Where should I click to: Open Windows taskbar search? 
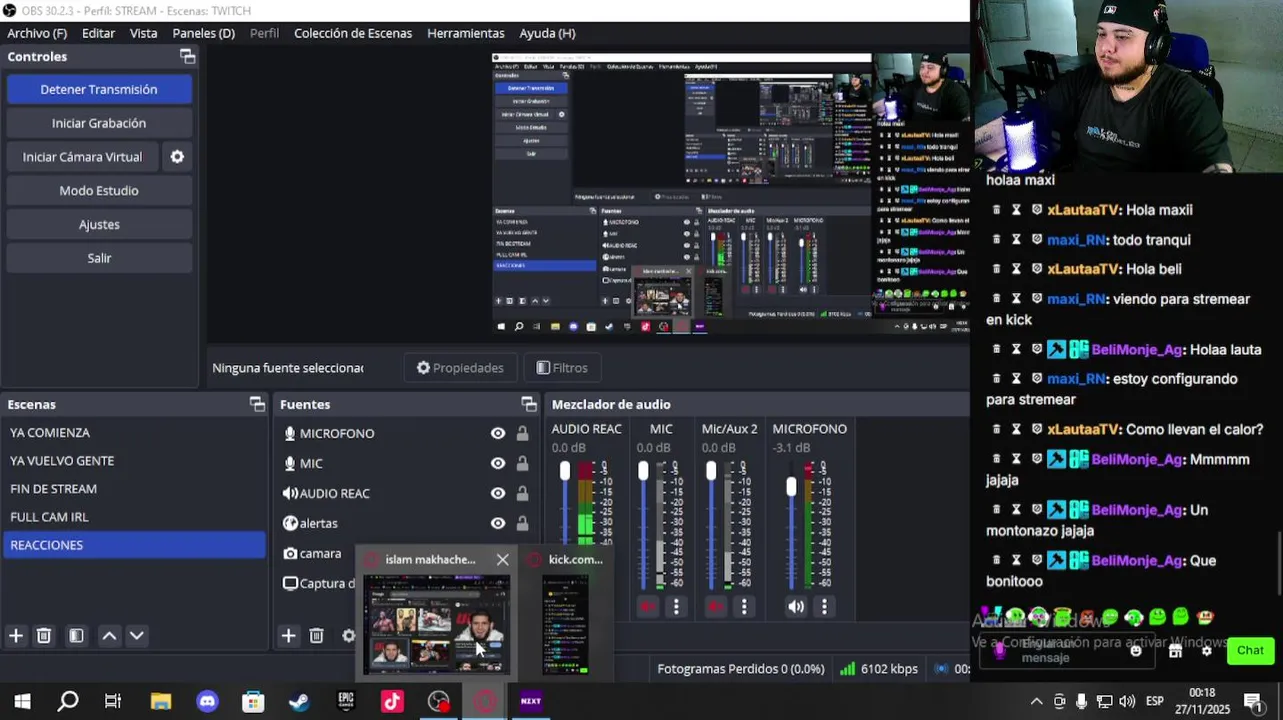tap(68, 702)
